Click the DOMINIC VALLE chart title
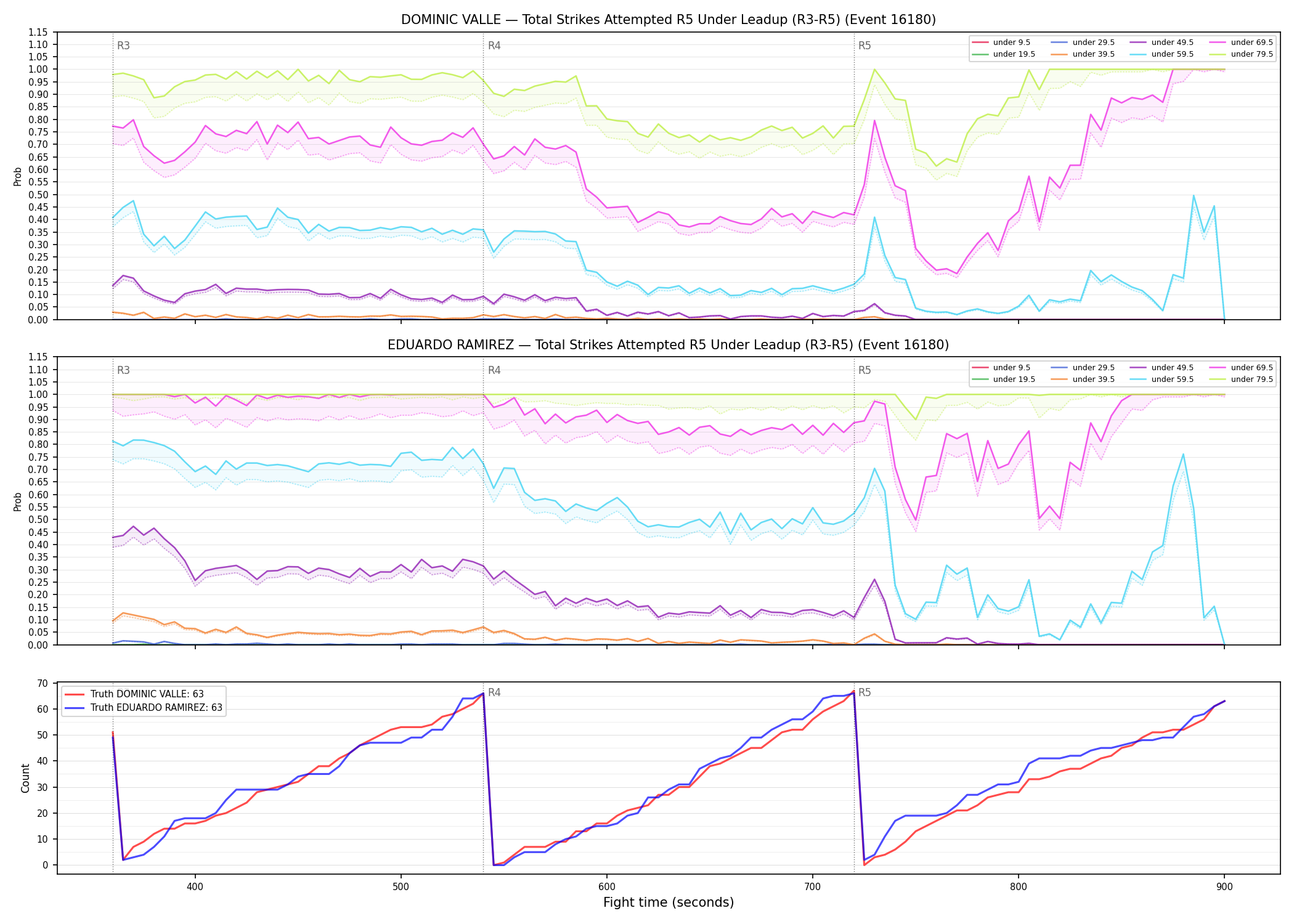1294x924 pixels. coord(669,20)
